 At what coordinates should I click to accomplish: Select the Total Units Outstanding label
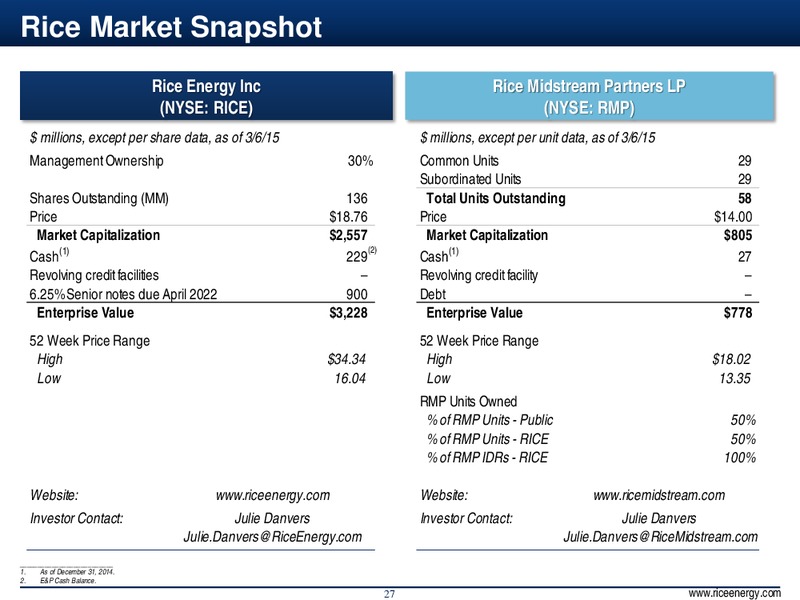496,198
